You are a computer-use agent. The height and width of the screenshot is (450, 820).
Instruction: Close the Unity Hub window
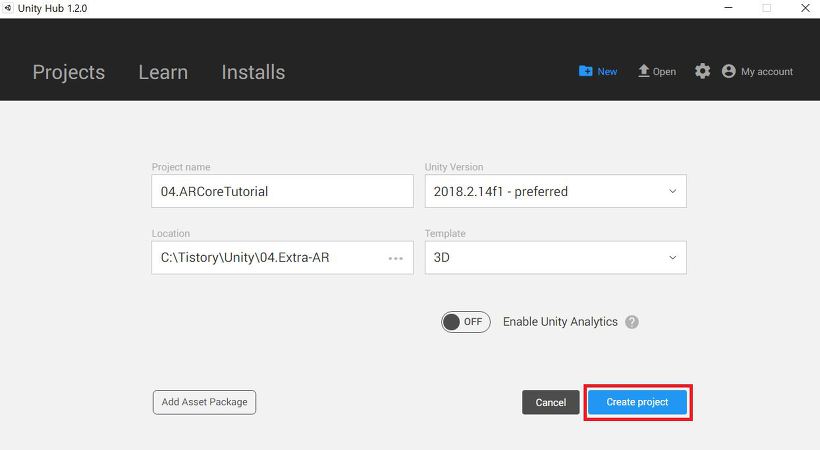pos(805,8)
